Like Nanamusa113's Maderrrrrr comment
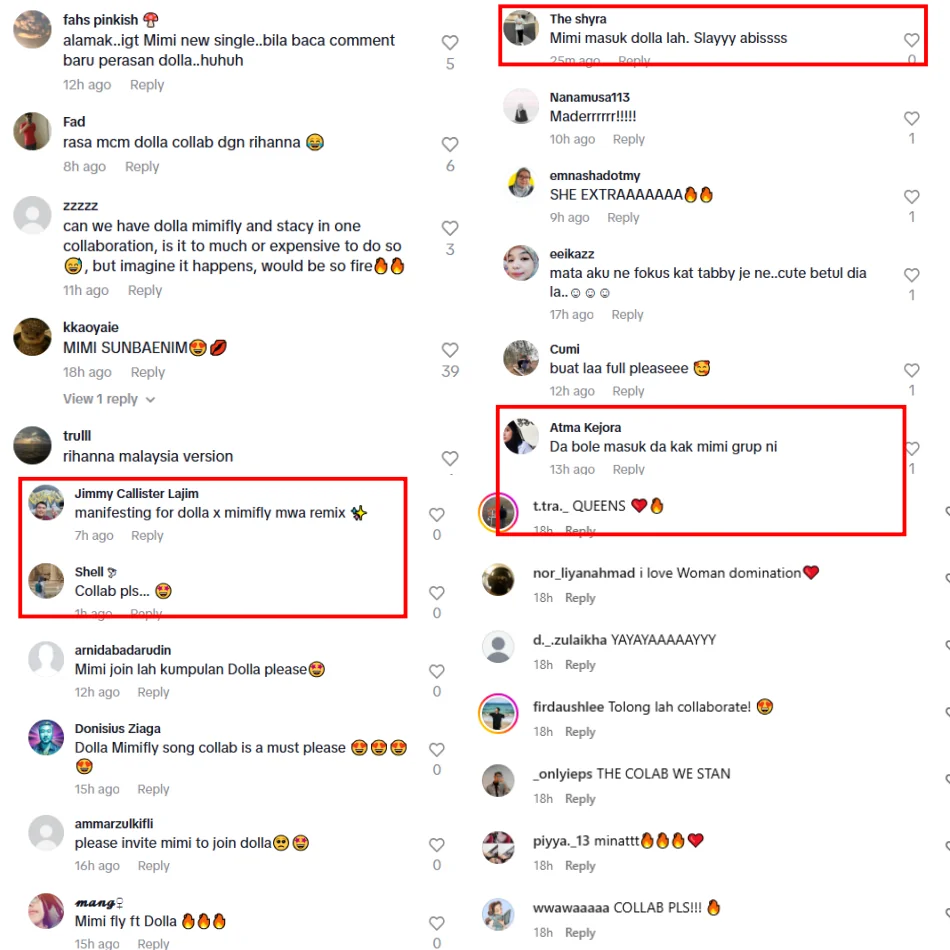 coord(911,118)
